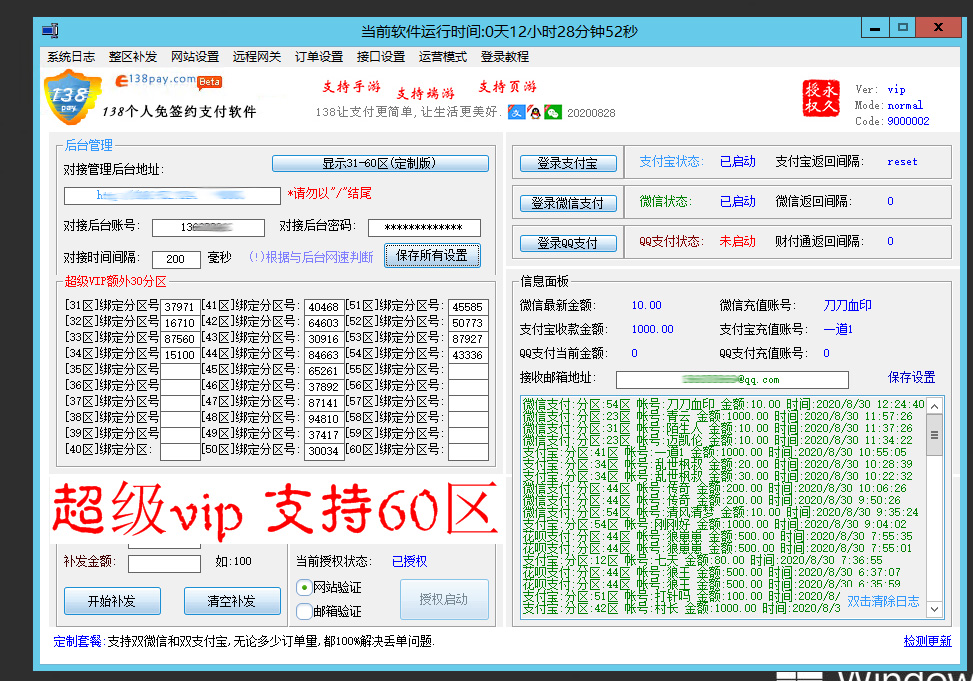Viewport: 973px width, 681px height.
Task: Open the 网站设置 menu
Action: pyautogui.click(x=195, y=56)
